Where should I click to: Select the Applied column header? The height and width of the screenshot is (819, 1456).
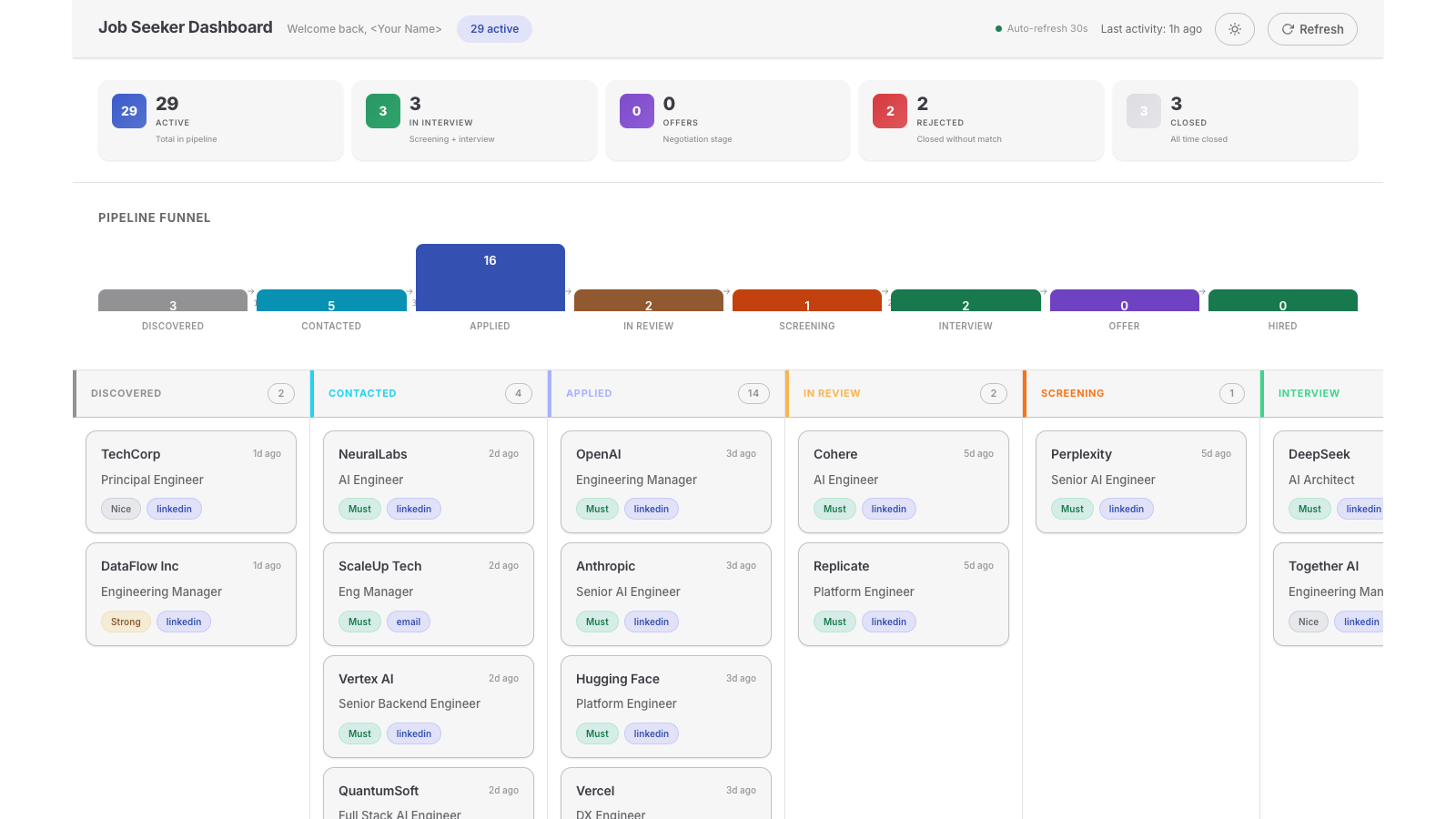(666, 393)
